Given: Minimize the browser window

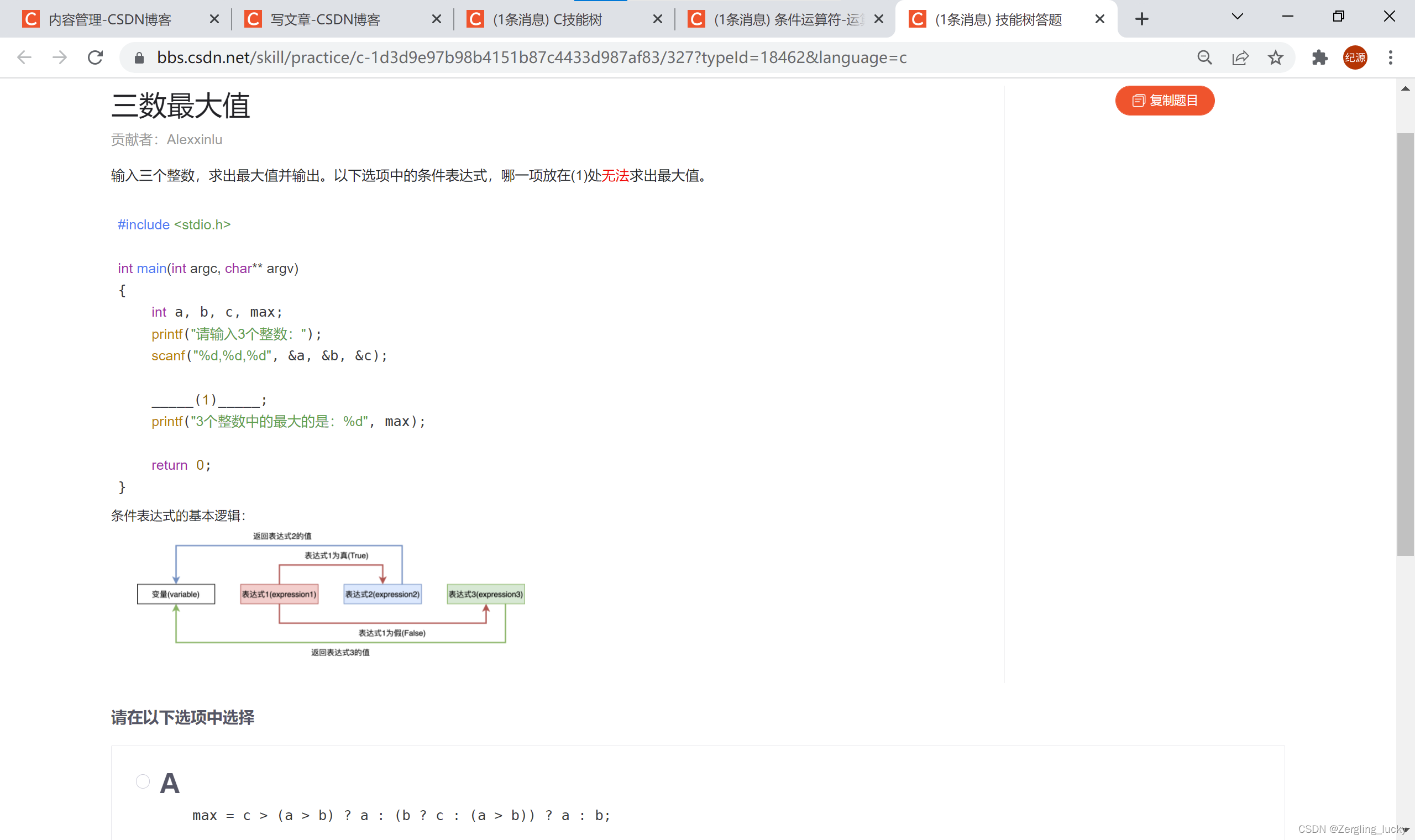Looking at the screenshot, I should (x=1288, y=17).
